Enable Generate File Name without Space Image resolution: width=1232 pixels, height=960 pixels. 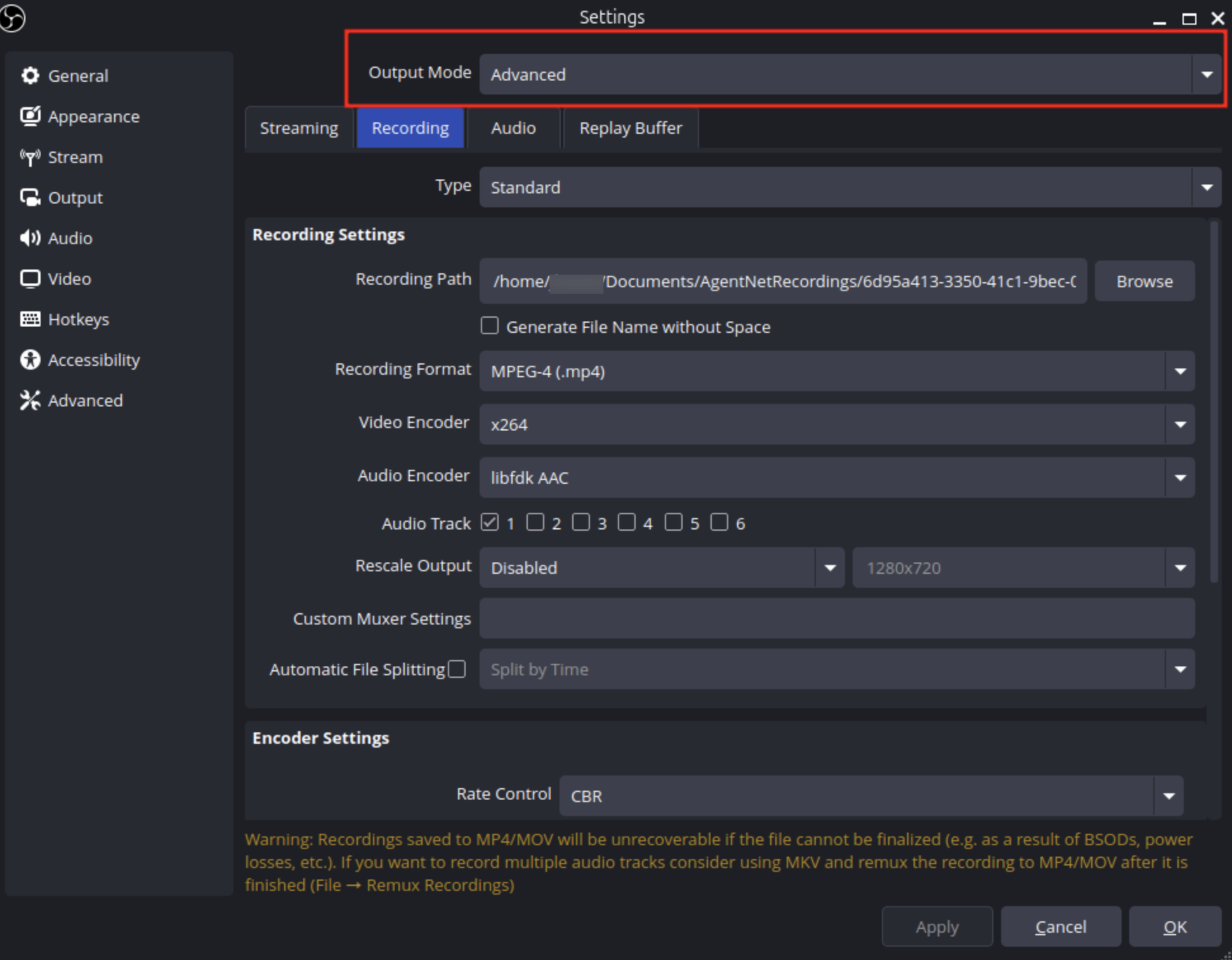pyautogui.click(x=489, y=326)
